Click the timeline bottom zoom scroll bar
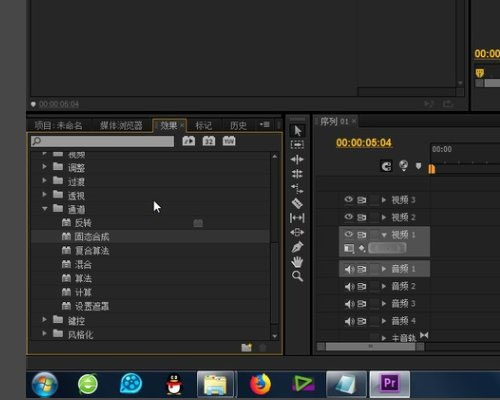Screen dimensions: 500x400 (x=371, y=347)
